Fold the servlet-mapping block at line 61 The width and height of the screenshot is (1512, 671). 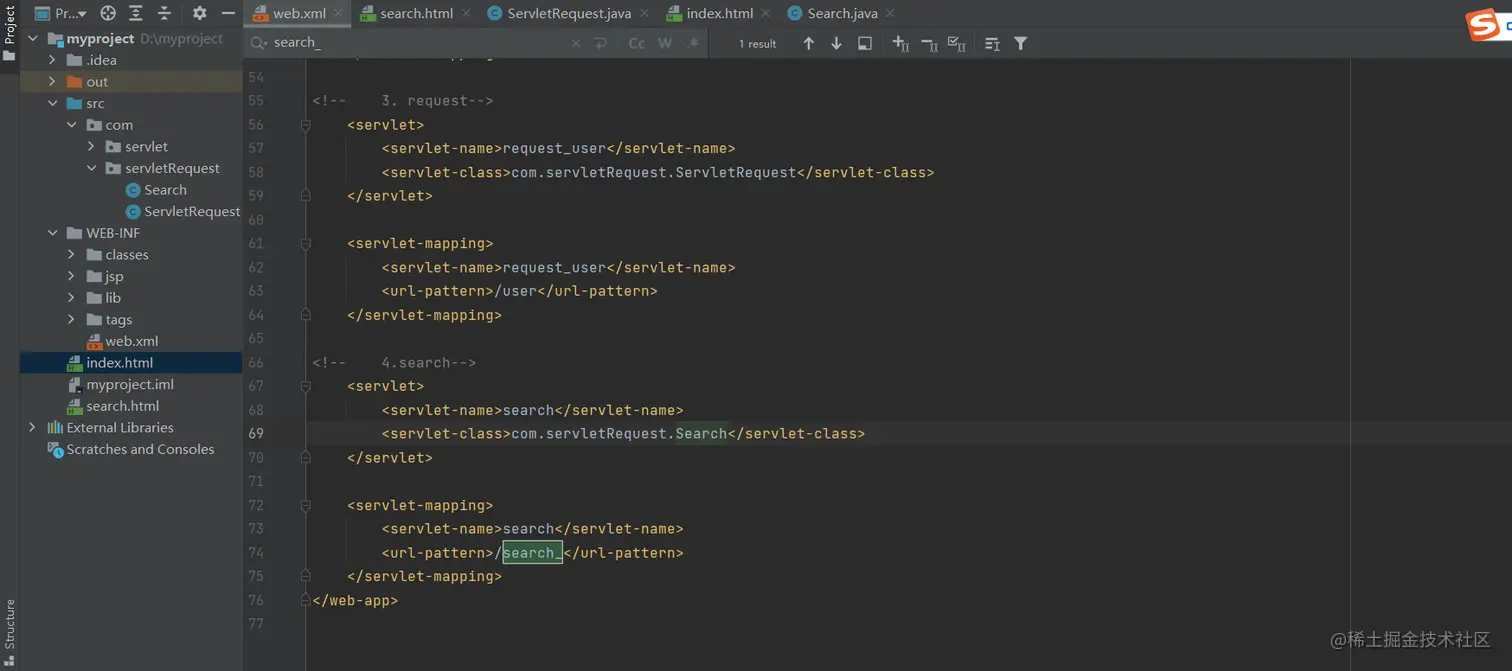tap(305, 244)
